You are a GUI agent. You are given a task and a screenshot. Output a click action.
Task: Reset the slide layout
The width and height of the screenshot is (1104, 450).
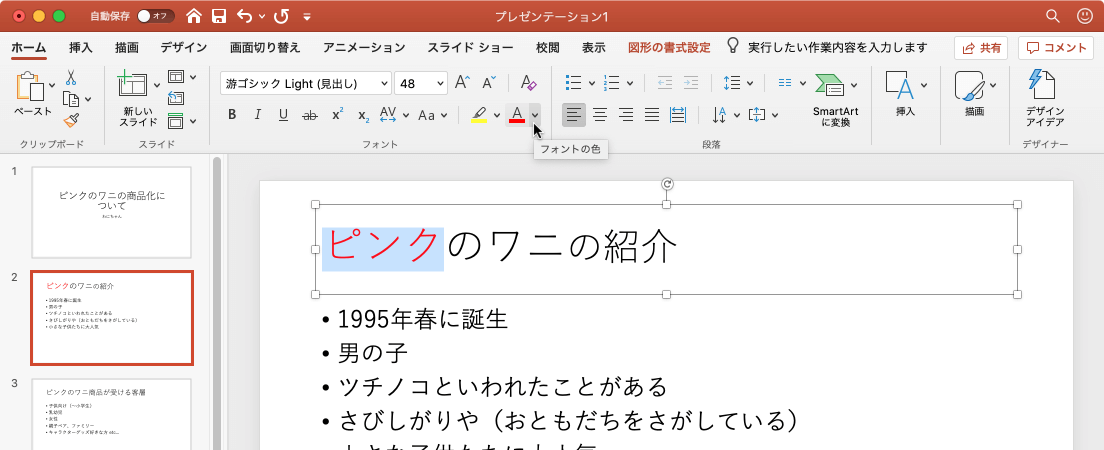176,99
